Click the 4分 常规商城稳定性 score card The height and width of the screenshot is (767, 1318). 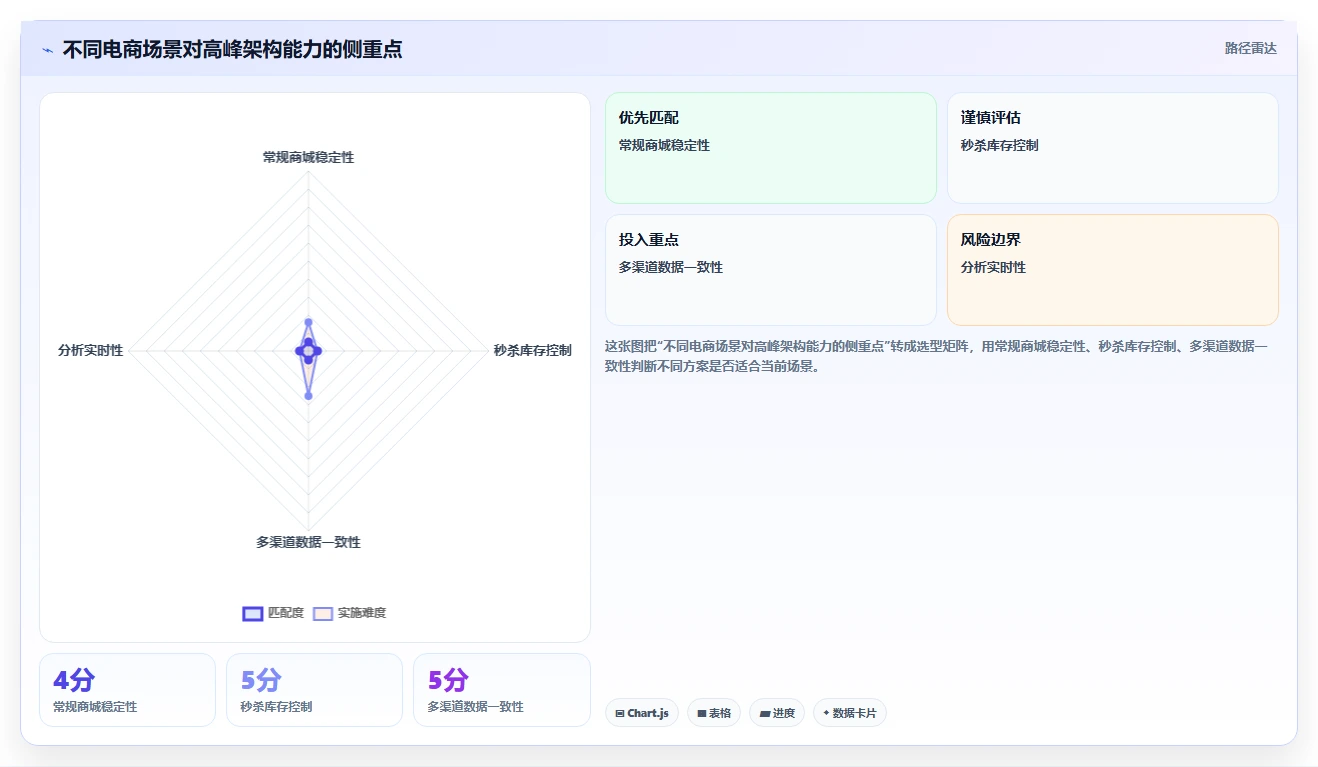tap(127, 690)
